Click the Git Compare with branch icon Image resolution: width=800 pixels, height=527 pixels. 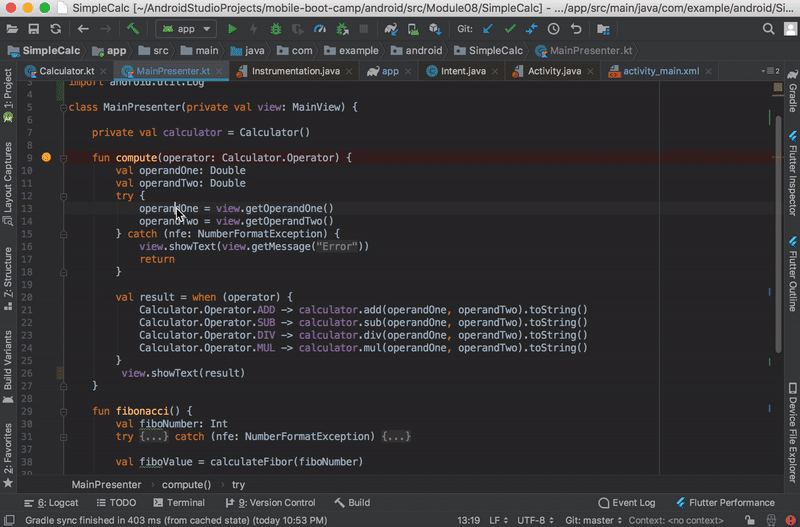coord(532,29)
